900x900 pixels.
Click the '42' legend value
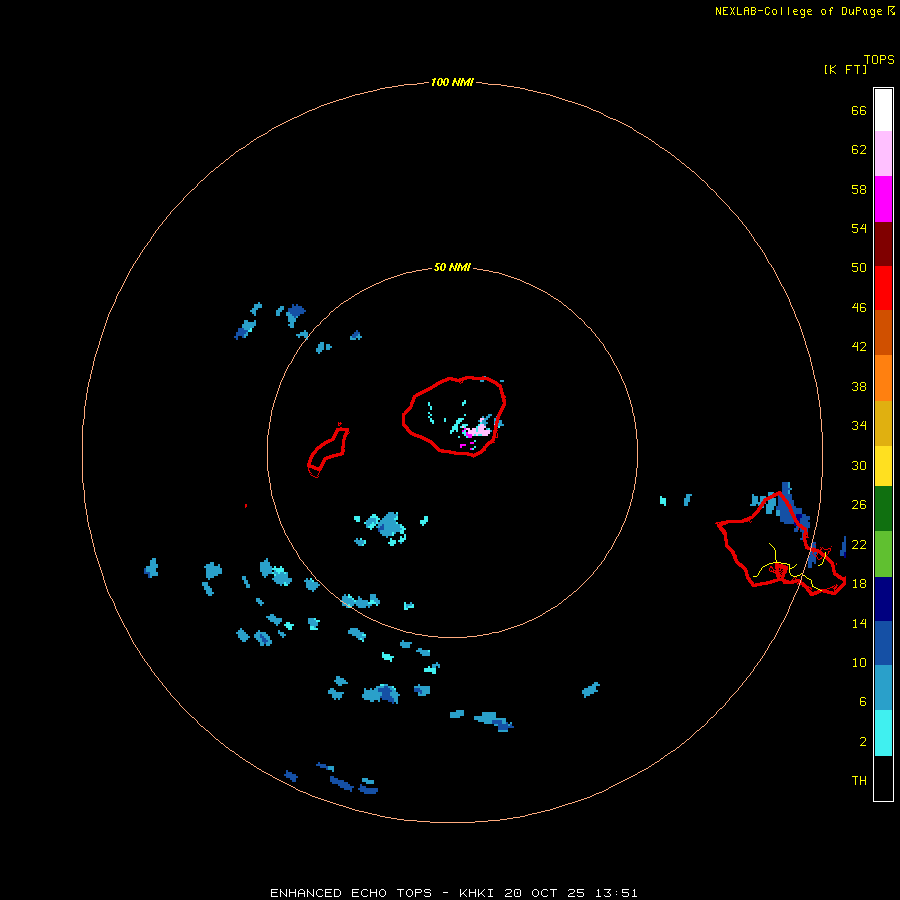[859, 347]
